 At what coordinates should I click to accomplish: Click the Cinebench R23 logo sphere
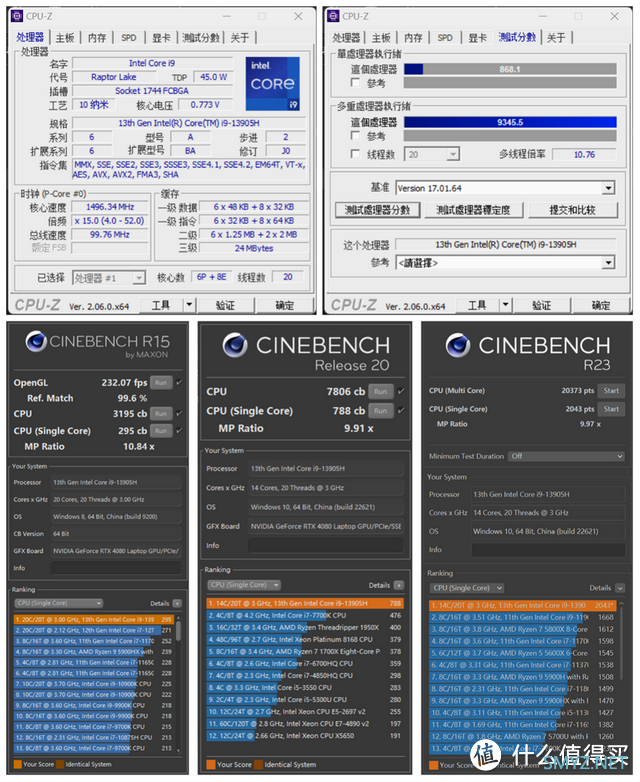457,345
